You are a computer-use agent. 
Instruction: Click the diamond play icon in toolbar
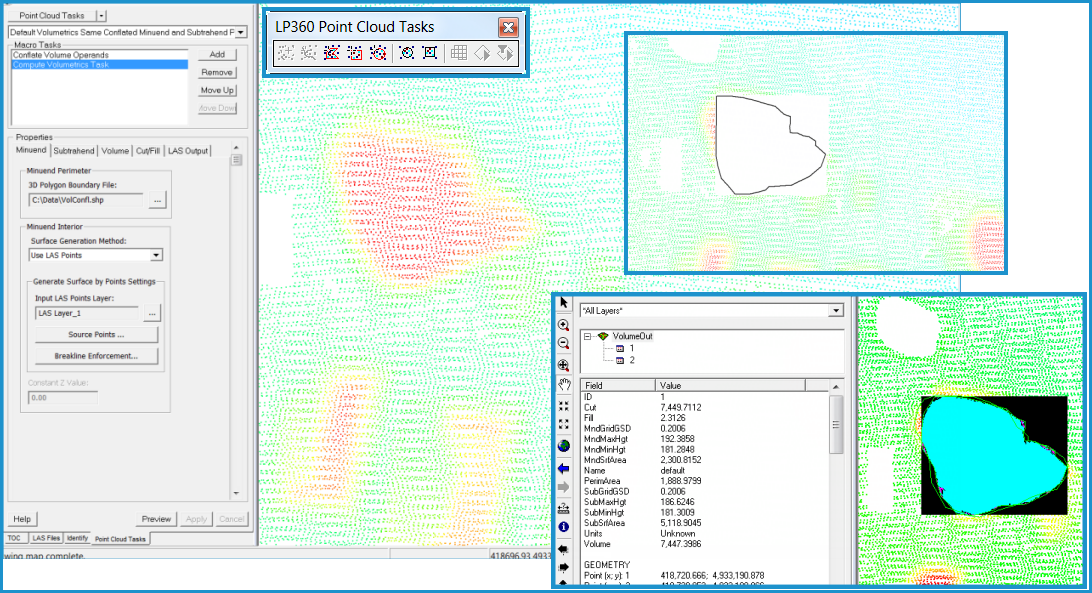[482, 53]
